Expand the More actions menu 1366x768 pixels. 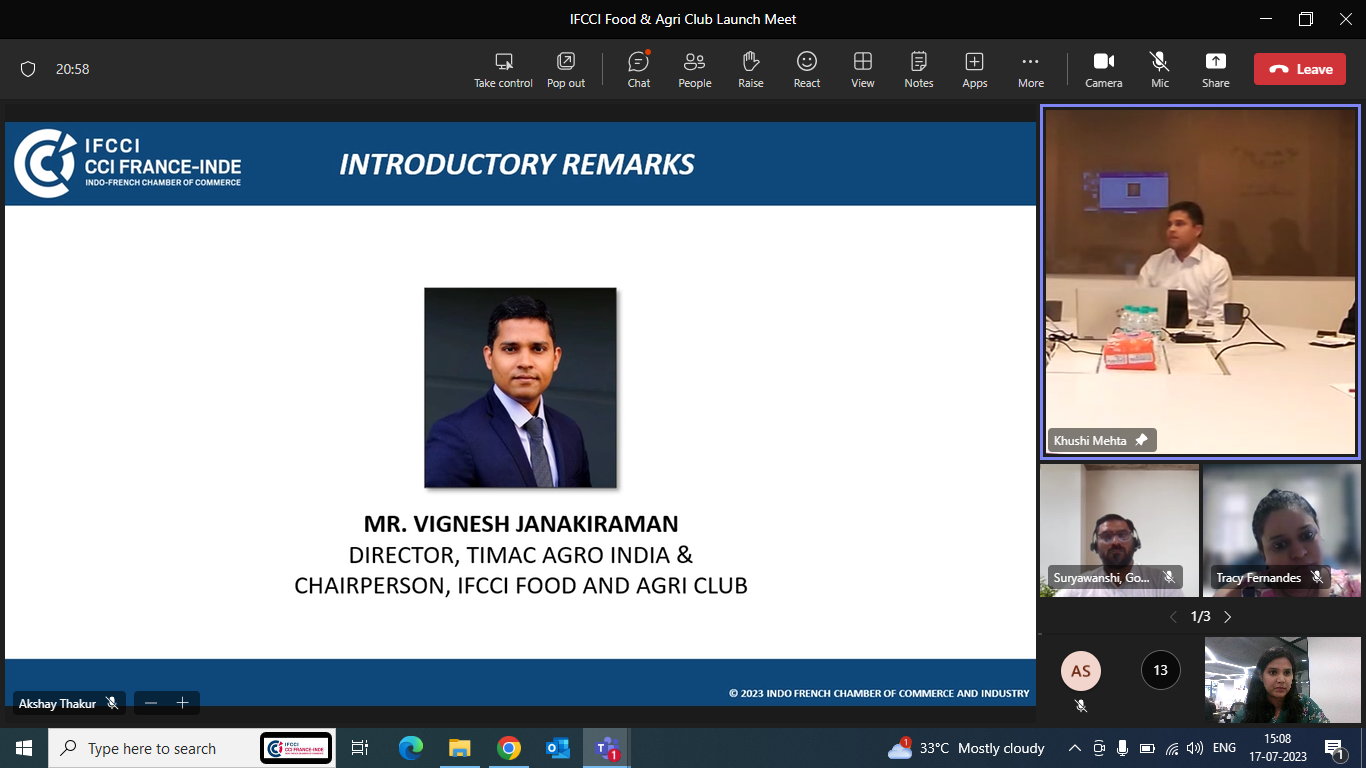click(1030, 69)
